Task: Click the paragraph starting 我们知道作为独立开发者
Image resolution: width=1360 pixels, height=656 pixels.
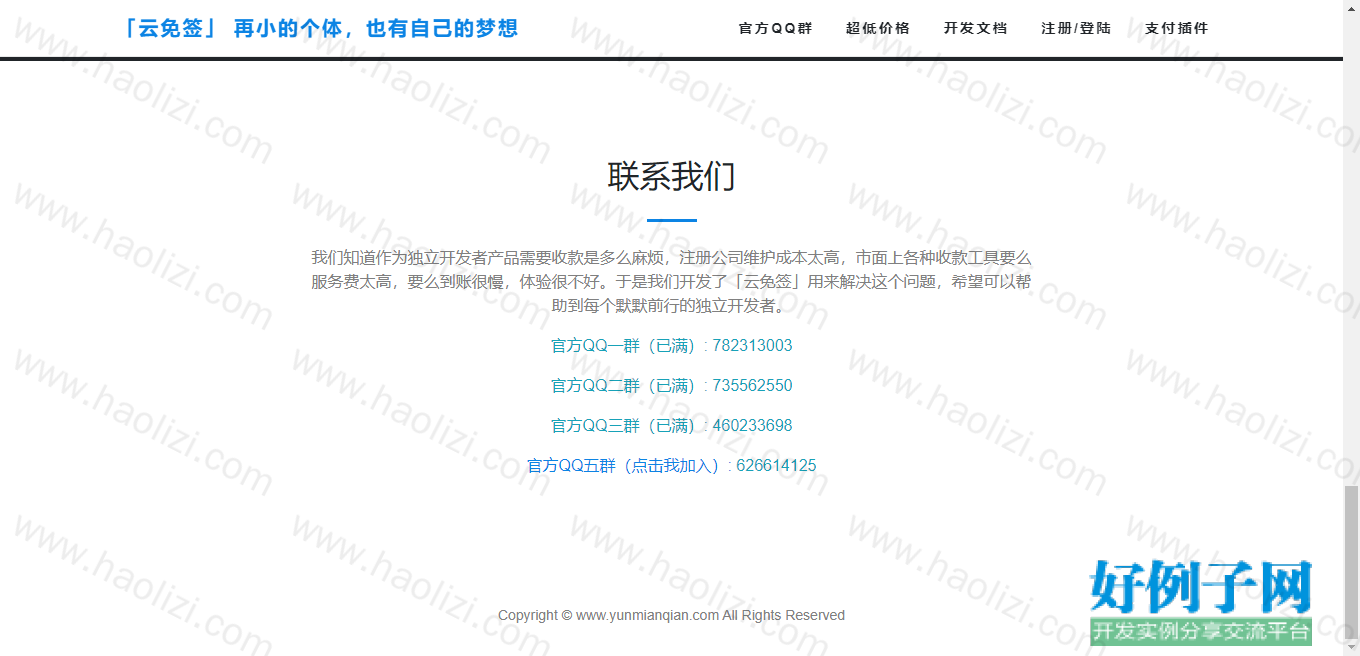Action: pyautogui.click(x=672, y=282)
